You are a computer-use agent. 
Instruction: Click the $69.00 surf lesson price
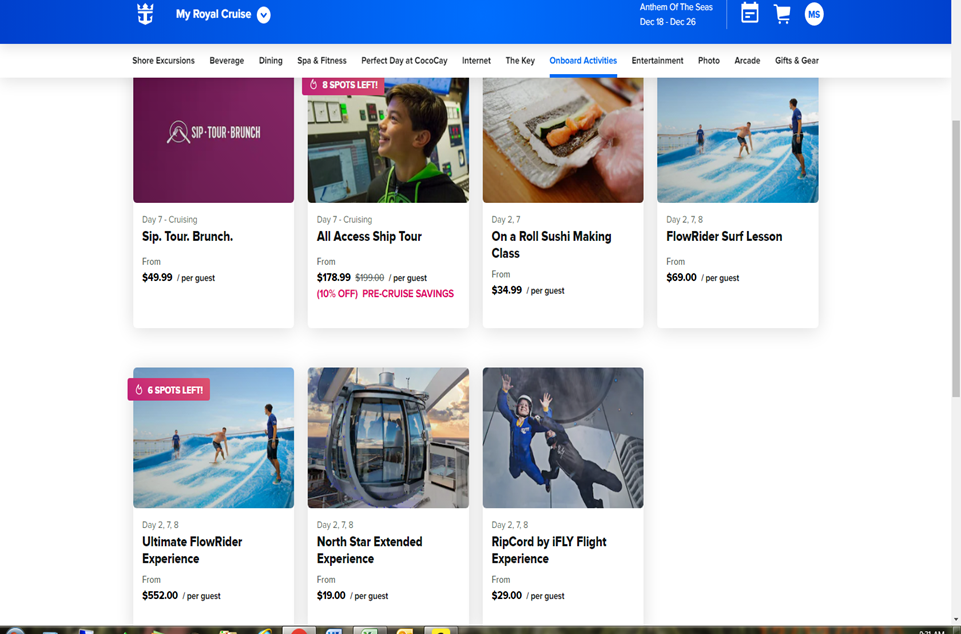(x=681, y=278)
